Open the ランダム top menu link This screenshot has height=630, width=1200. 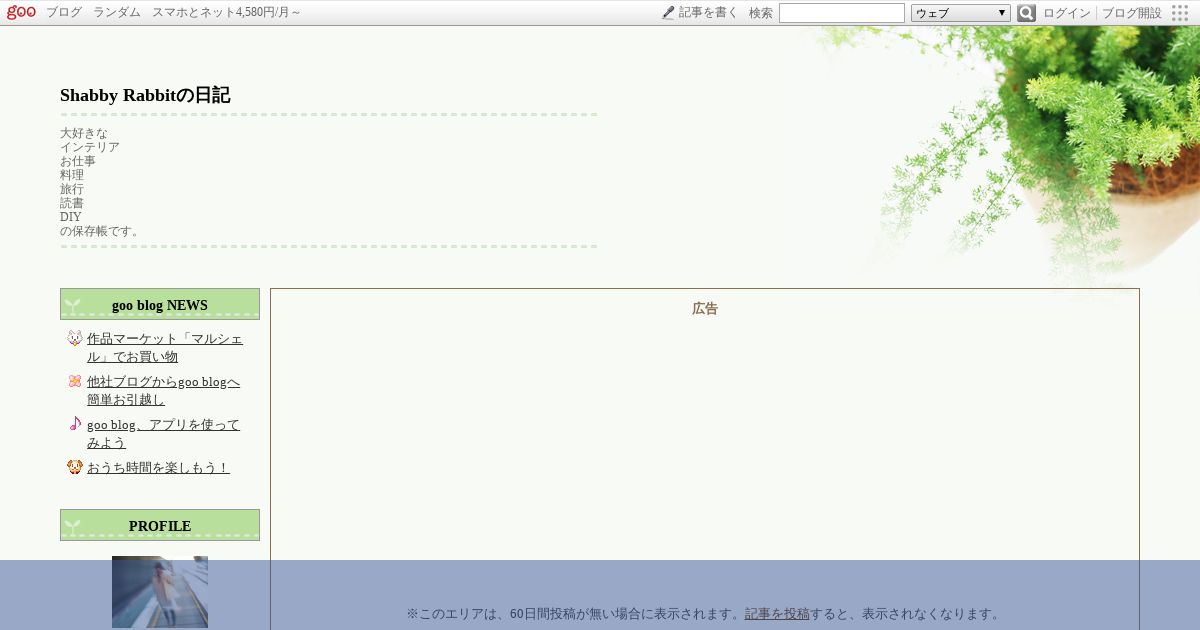[117, 13]
